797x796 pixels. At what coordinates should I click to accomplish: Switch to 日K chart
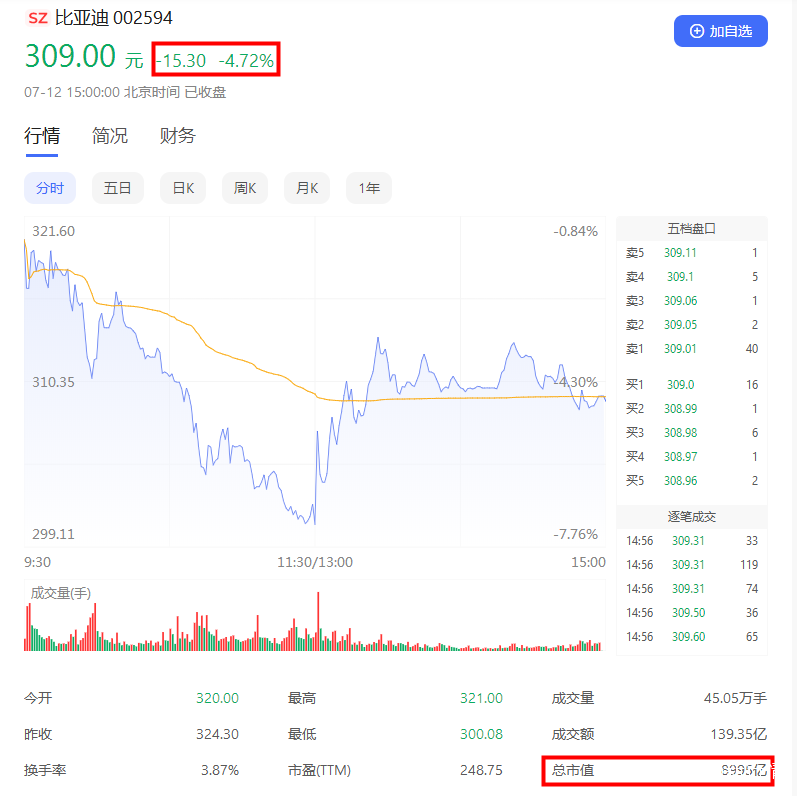click(183, 188)
